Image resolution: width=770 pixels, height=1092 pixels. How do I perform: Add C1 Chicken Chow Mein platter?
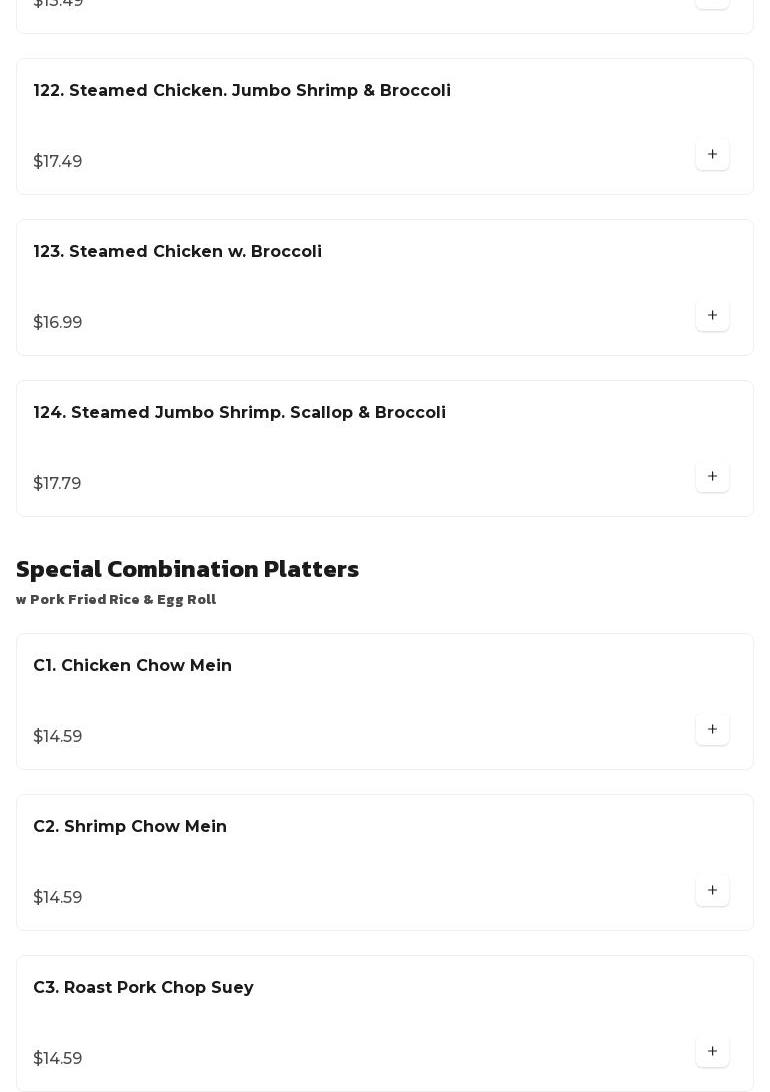point(712,730)
